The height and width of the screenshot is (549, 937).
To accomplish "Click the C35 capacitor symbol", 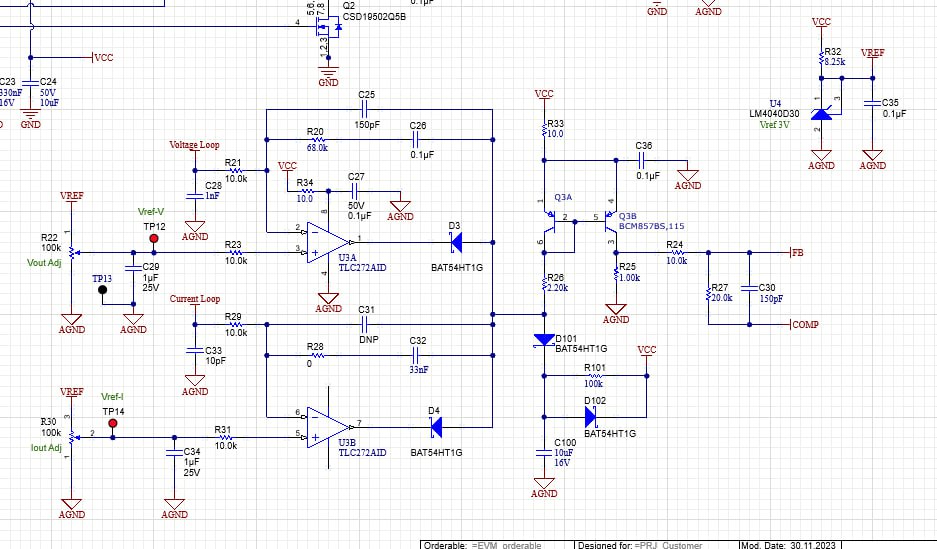I will pos(872,103).
